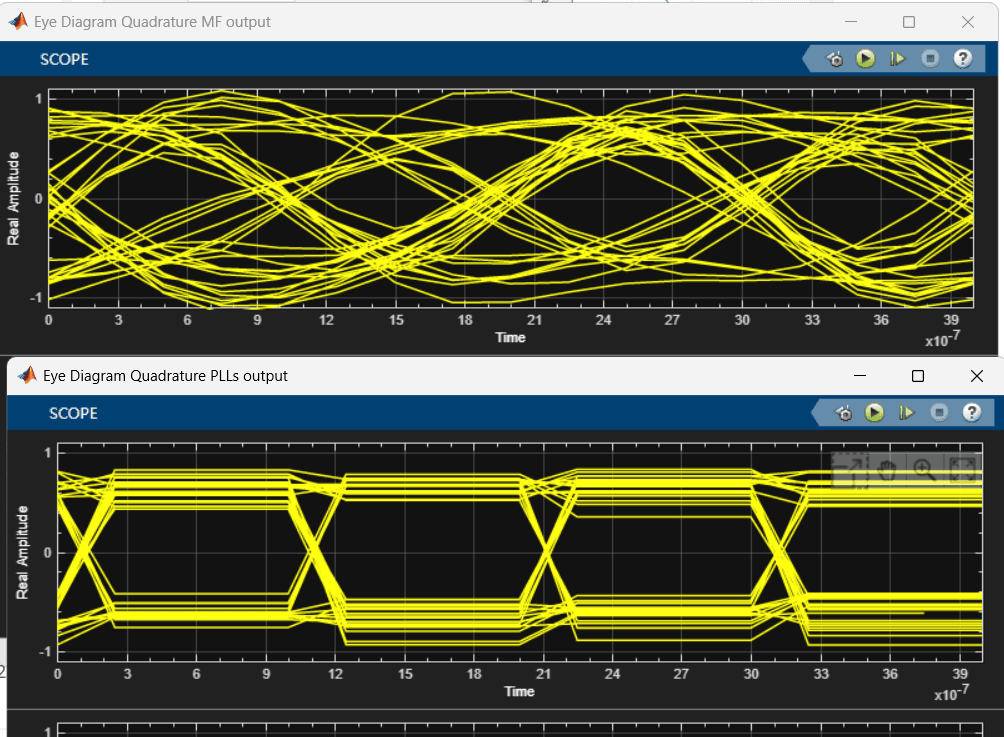Click Step Forward in PLLs output scope
1004x737 pixels.
(x=907, y=413)
